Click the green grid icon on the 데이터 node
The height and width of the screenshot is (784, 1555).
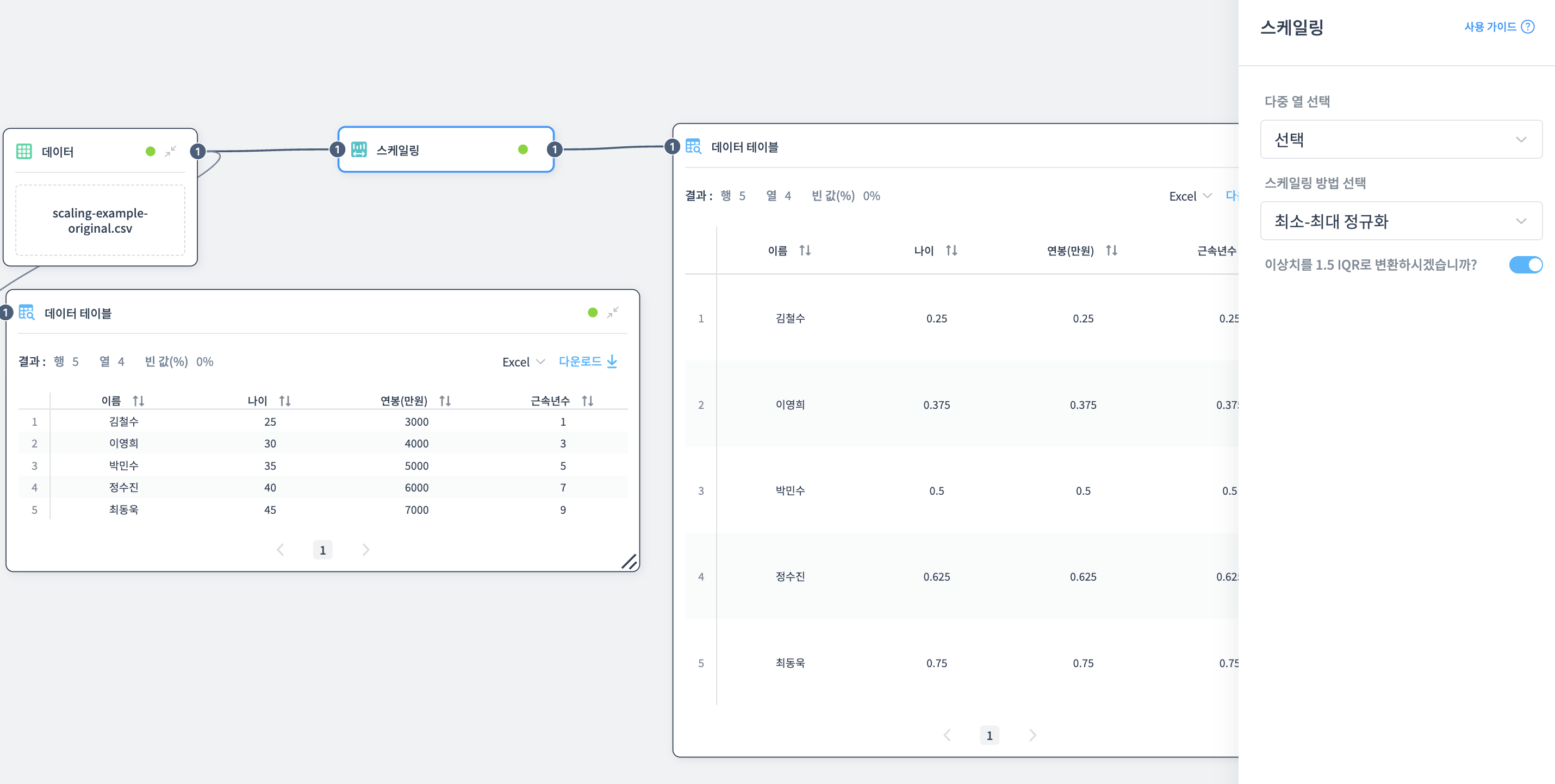pos(24,152)
